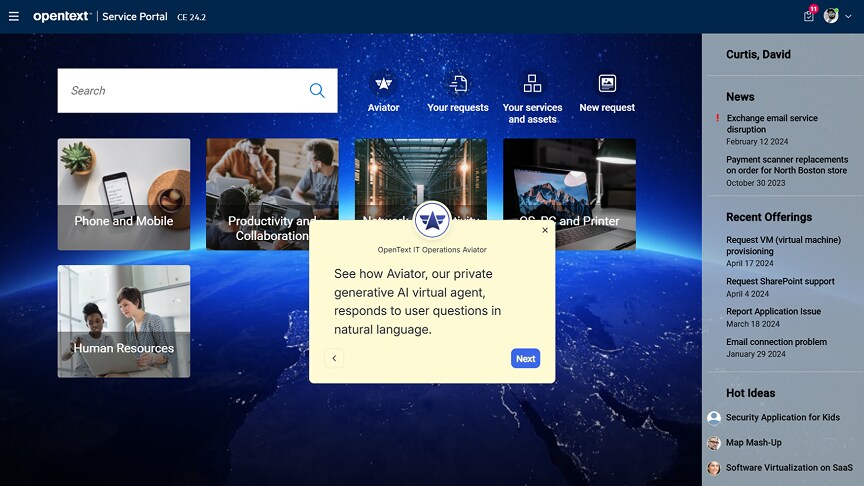The width and height of the screenshot is (864, 486).
Task: Click the Curtis, David name heading
Action: point(758,54)
